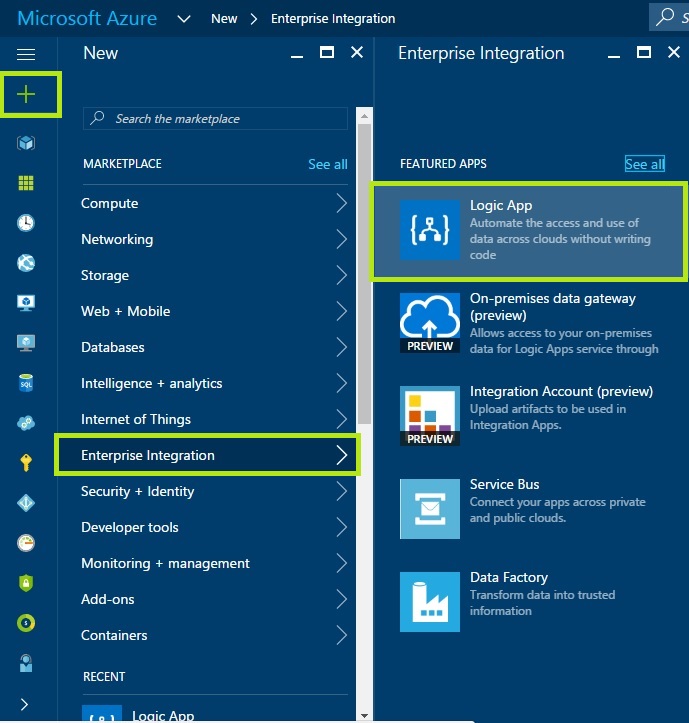Expand the Web + Mobile category arrow
This screenshot has height=723, width=689.
tap(341, 311)
